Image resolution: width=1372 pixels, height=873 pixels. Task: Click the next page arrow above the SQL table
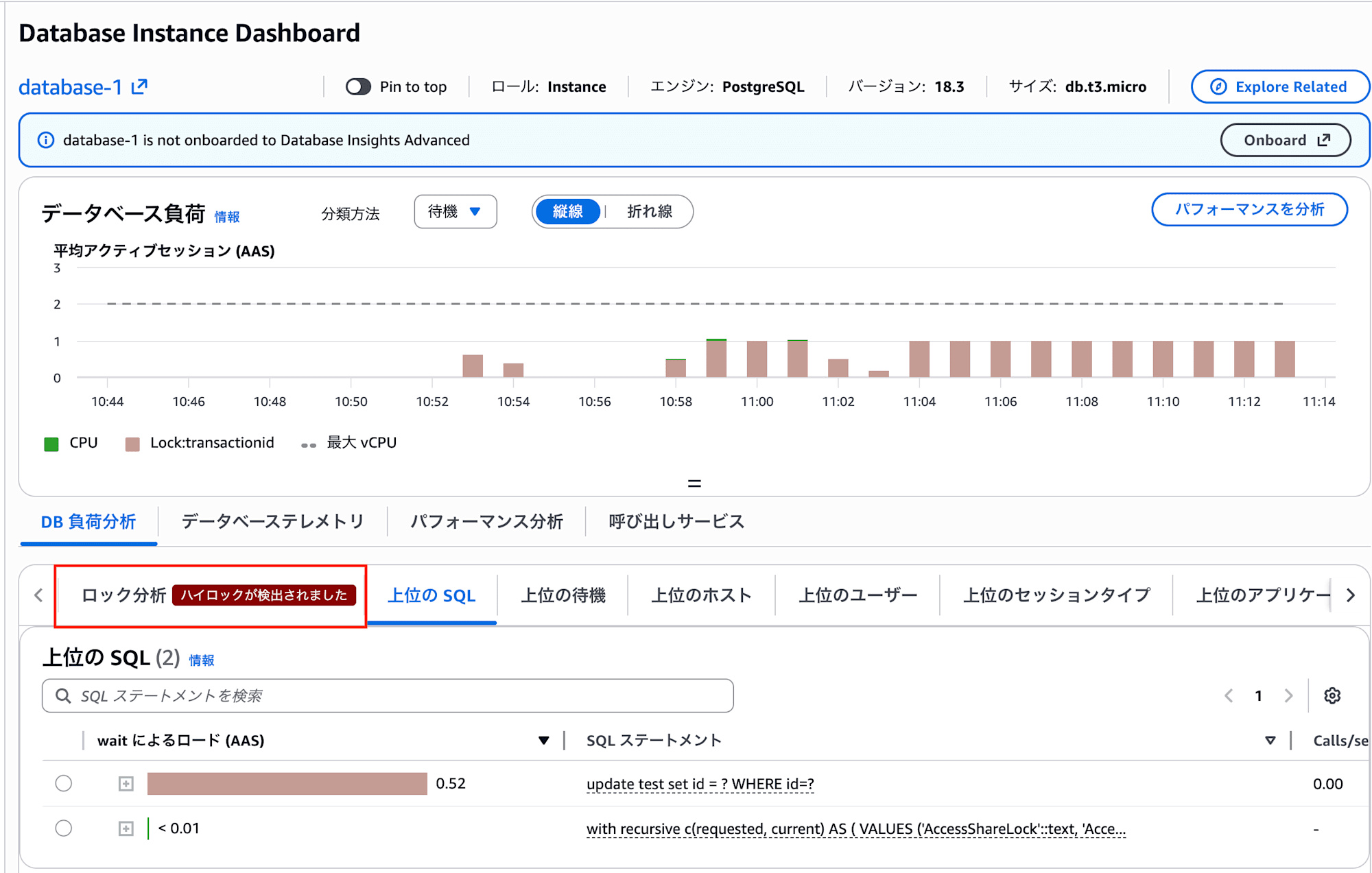[1288, 695]
